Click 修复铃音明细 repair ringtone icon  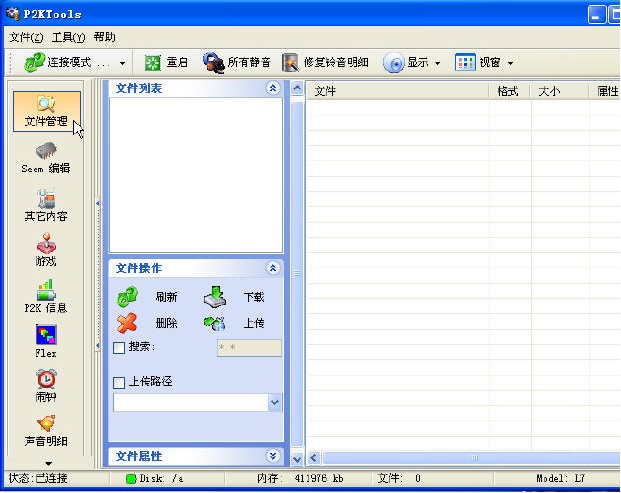pos(290,63)
